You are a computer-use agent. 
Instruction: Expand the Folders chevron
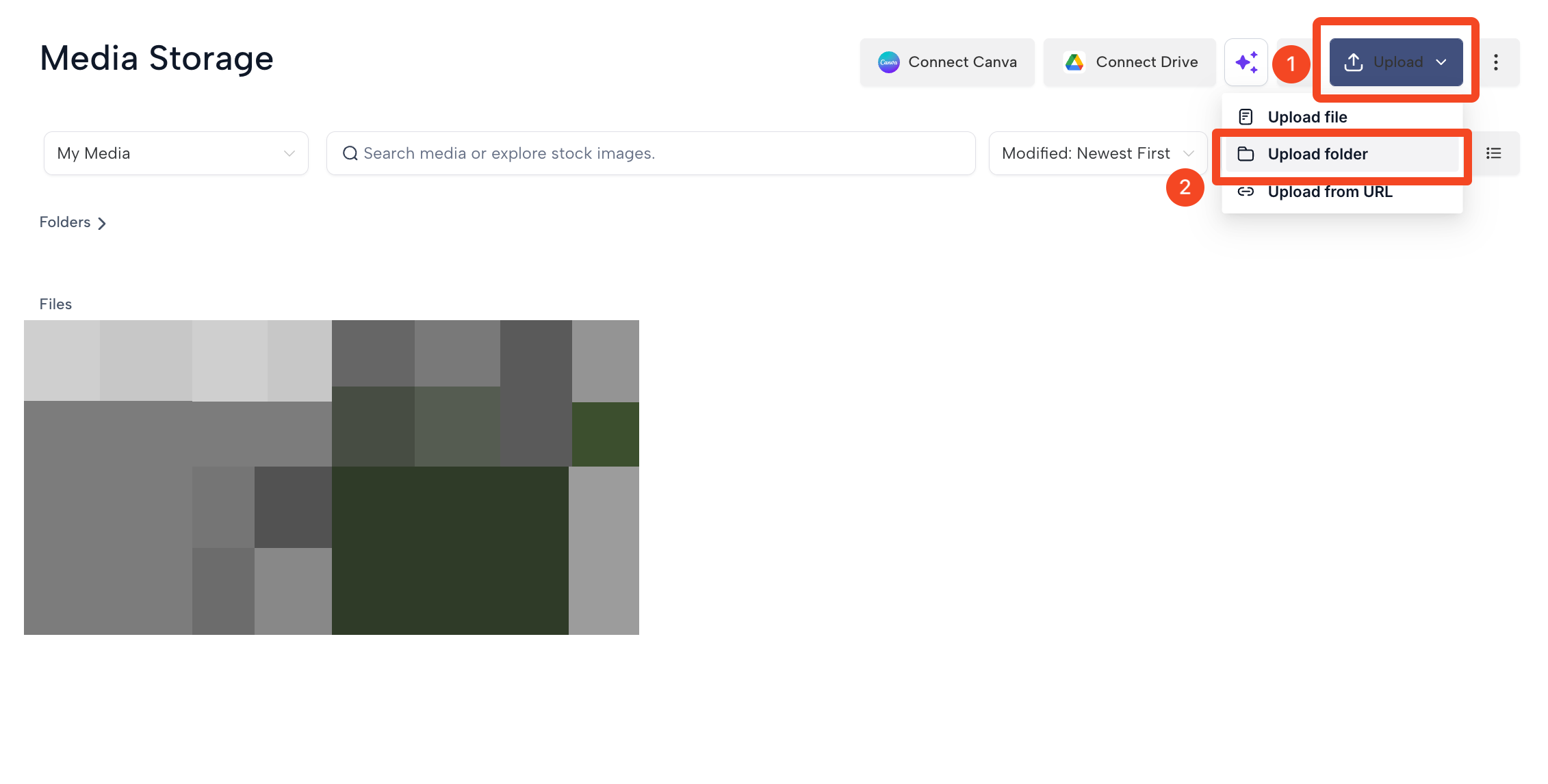tap(102, 223)
